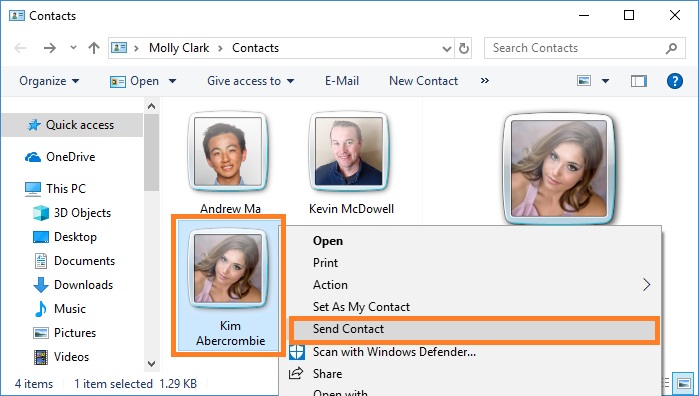This screenshot has height=396, width=699.
Task: Click the Contacts window title icon
Action: point(17,16)
